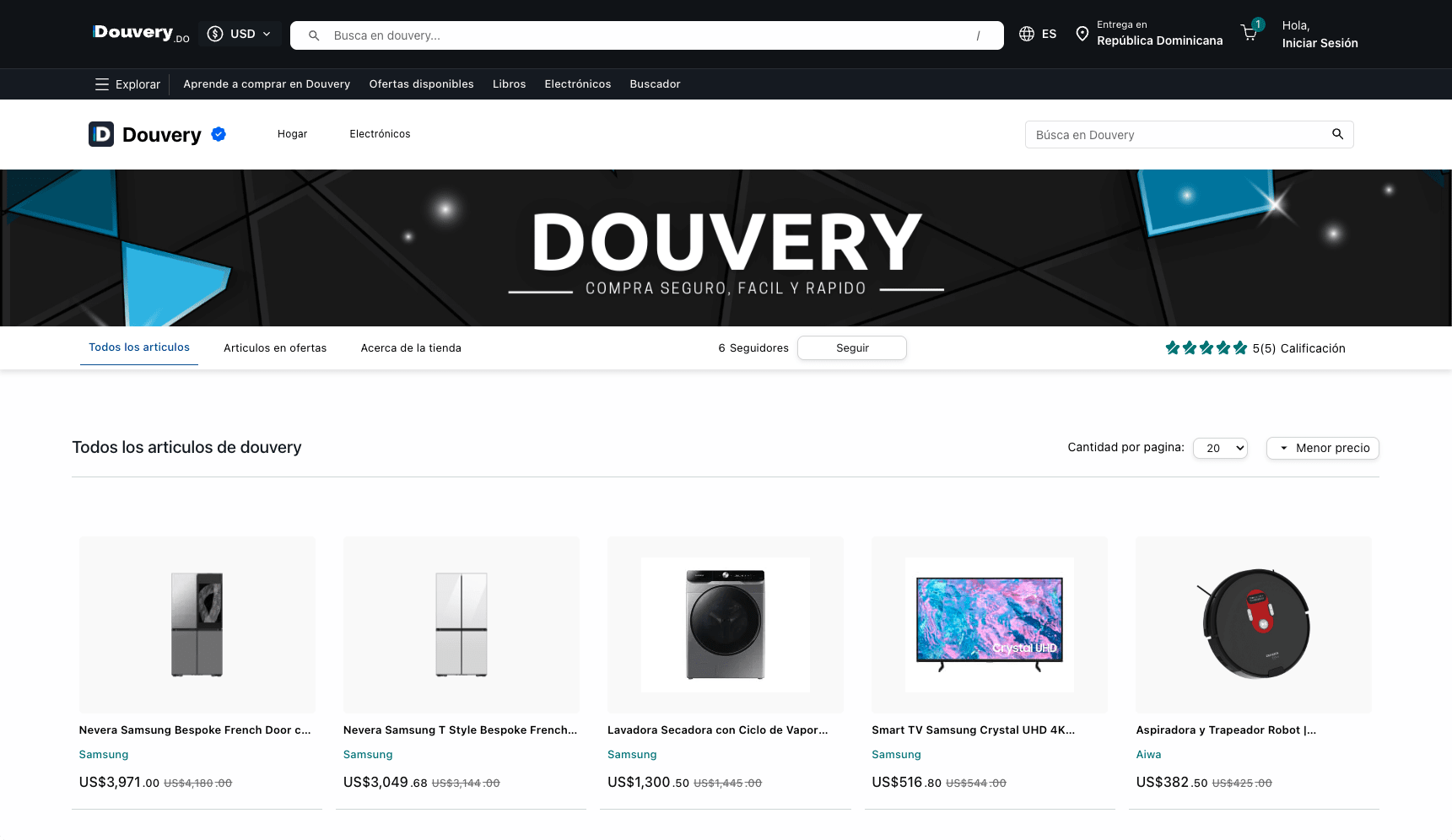The width and height of the screenshot is (1452, 840).
Task: Click the Iniciar Sesión link
Action: 1320,43
